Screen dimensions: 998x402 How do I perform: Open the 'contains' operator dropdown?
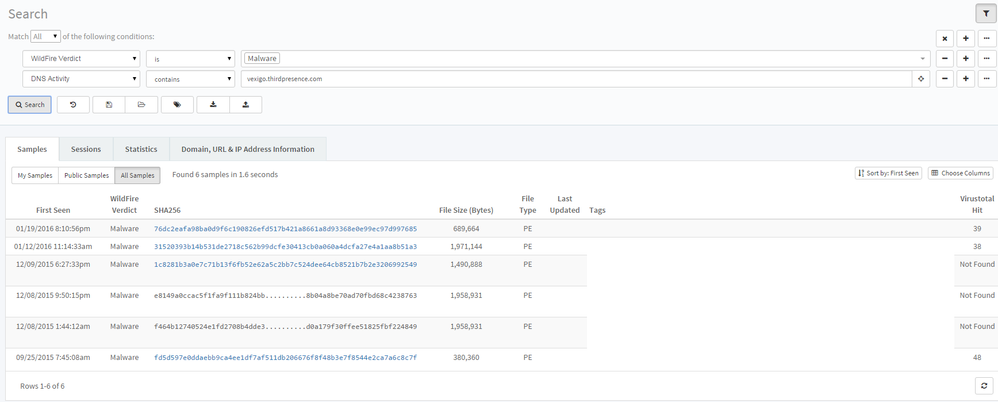coord(190,79)
